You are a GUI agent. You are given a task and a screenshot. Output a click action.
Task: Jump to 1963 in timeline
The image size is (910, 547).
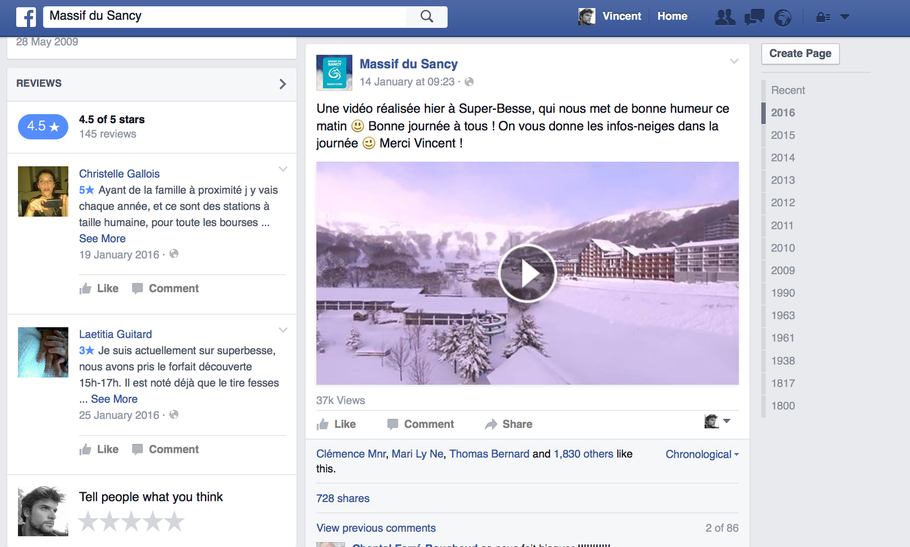(x=783, y=316)
